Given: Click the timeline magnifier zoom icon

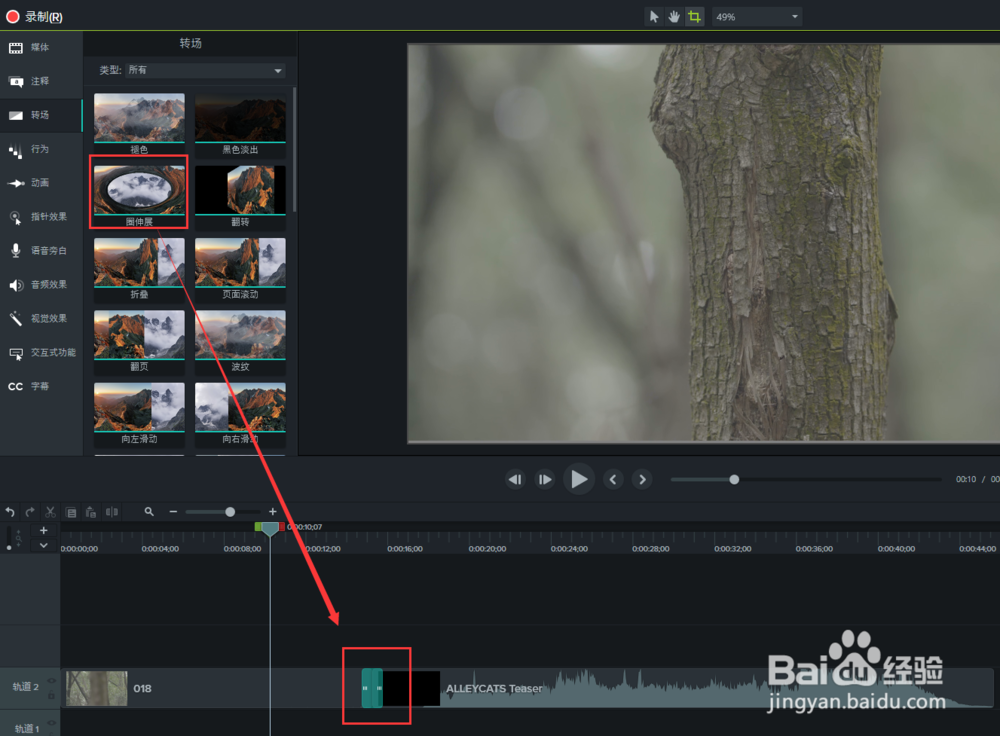Looking at the screenshot, I should (x=149, y=512).
